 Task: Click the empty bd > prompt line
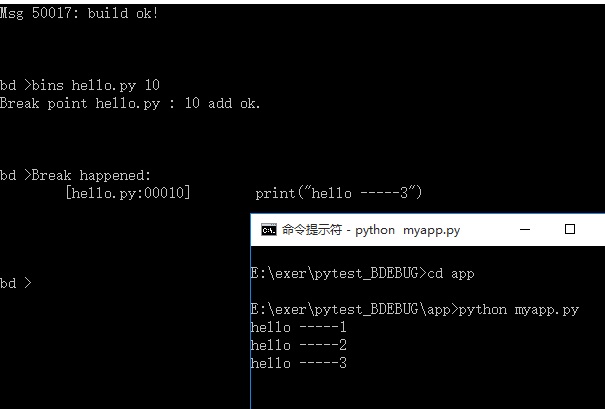pos(16,284)
